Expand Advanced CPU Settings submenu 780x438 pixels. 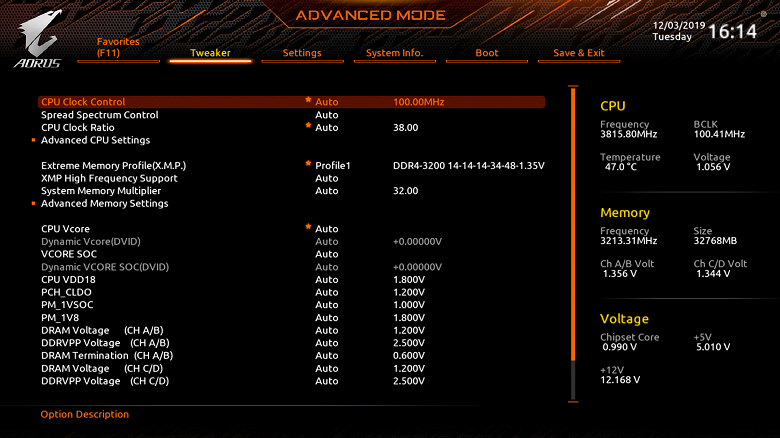coord(95,140)
